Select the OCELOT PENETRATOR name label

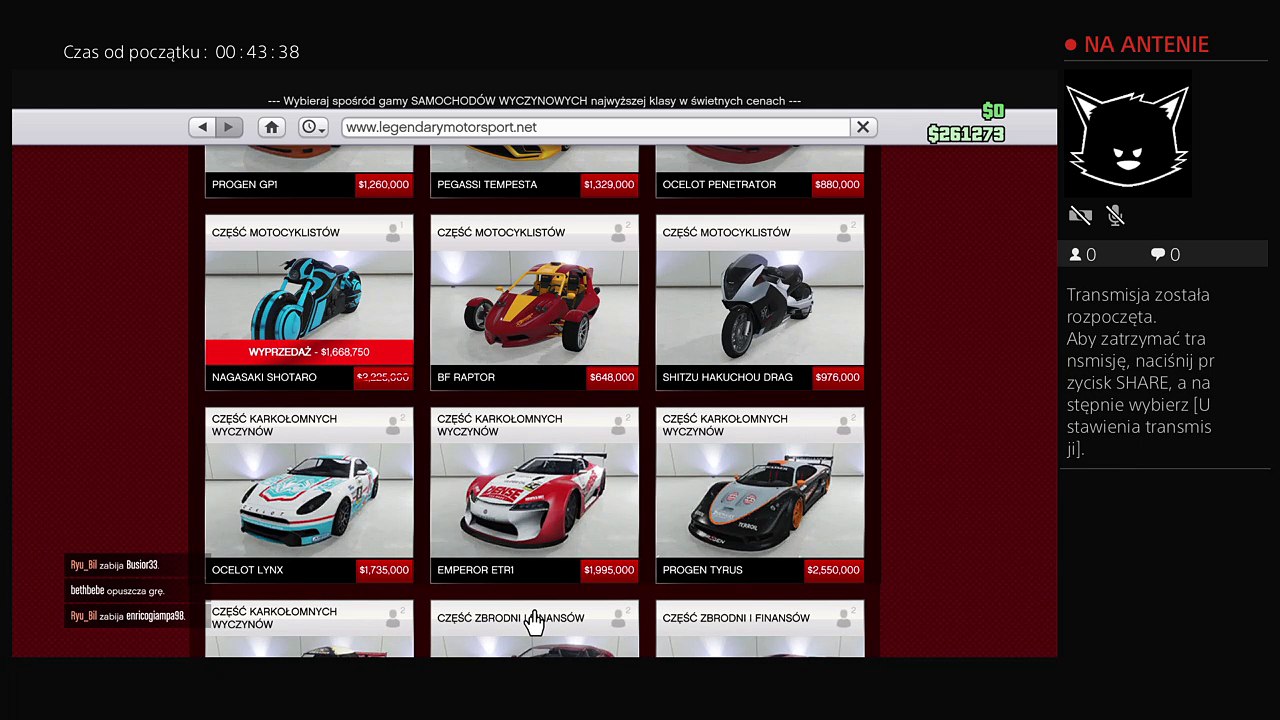pos(719,185)
